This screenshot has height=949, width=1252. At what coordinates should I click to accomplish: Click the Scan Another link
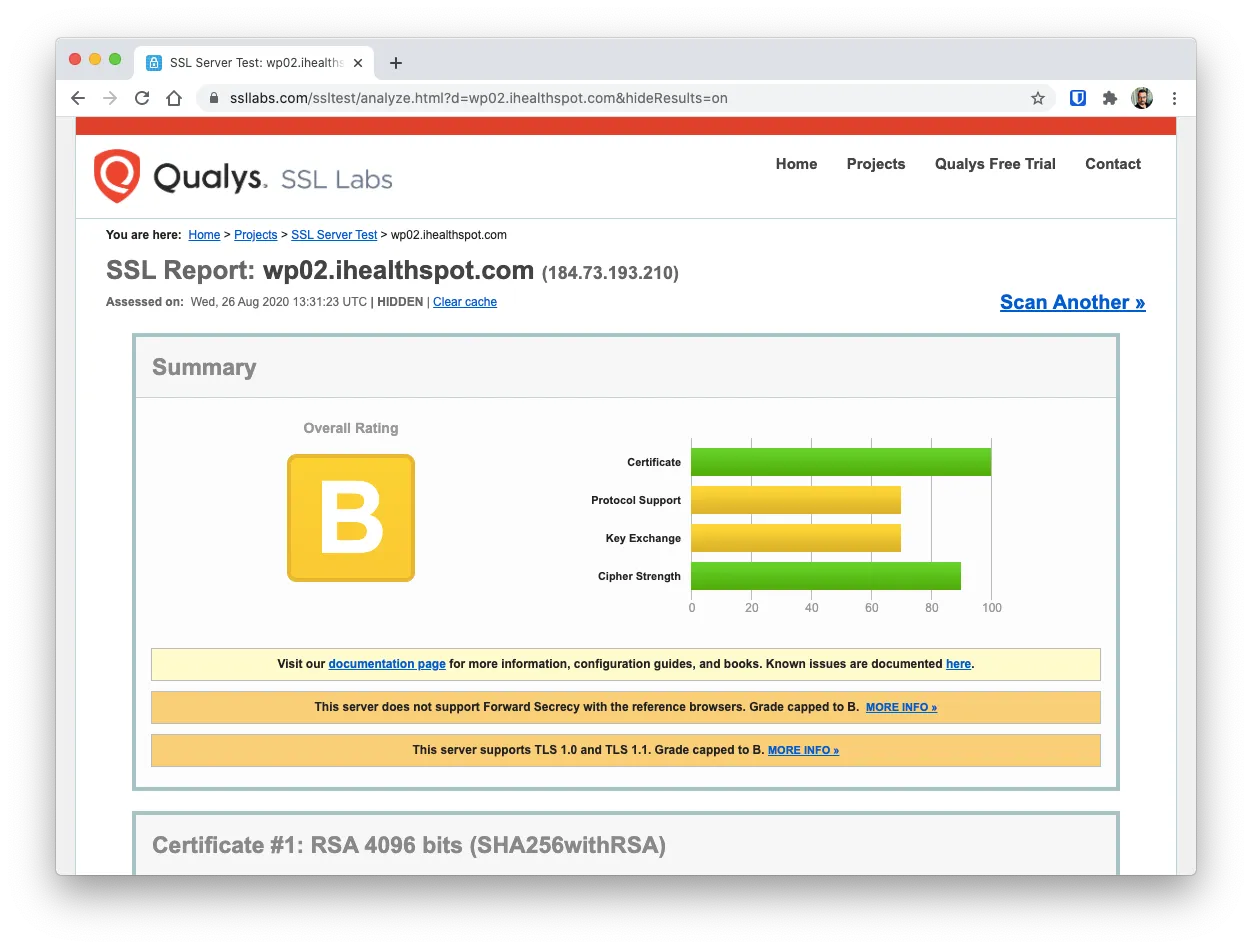(x=1073, y=302)
